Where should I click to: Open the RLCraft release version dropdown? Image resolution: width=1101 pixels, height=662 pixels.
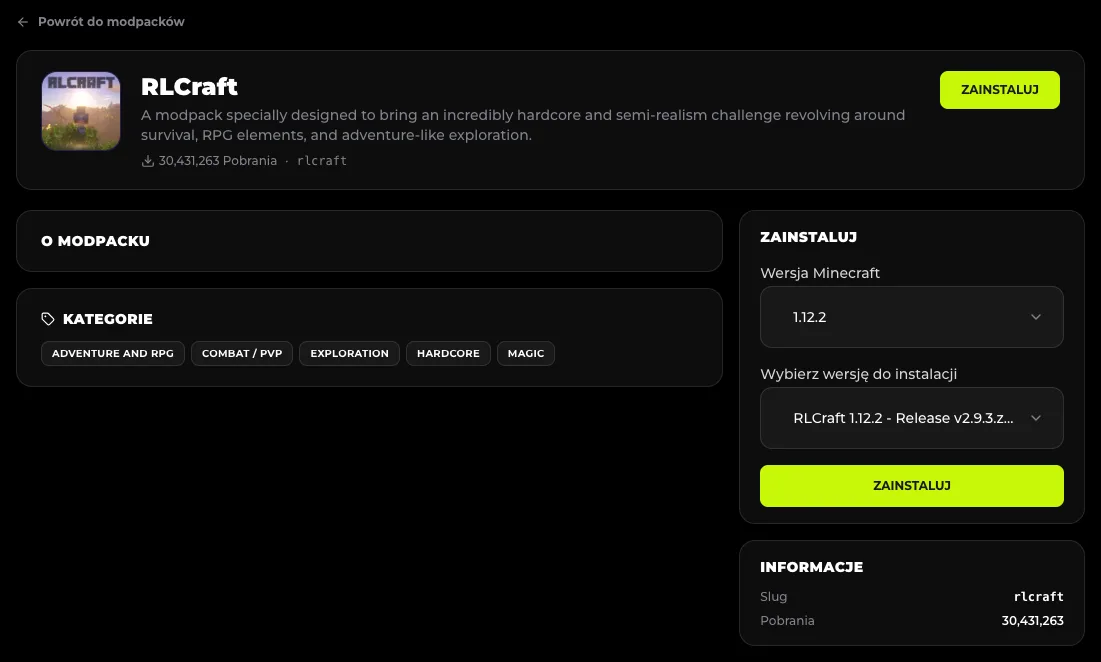click(x=911, y=418)
